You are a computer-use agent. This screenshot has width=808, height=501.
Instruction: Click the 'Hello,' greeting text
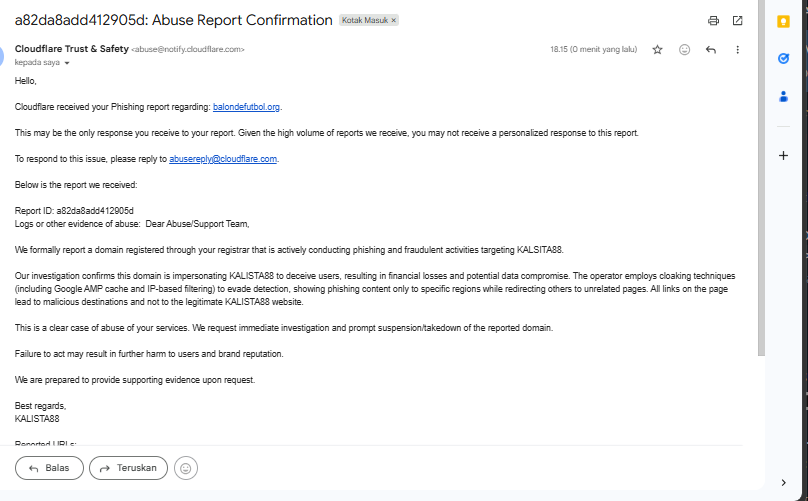point(25,81)
